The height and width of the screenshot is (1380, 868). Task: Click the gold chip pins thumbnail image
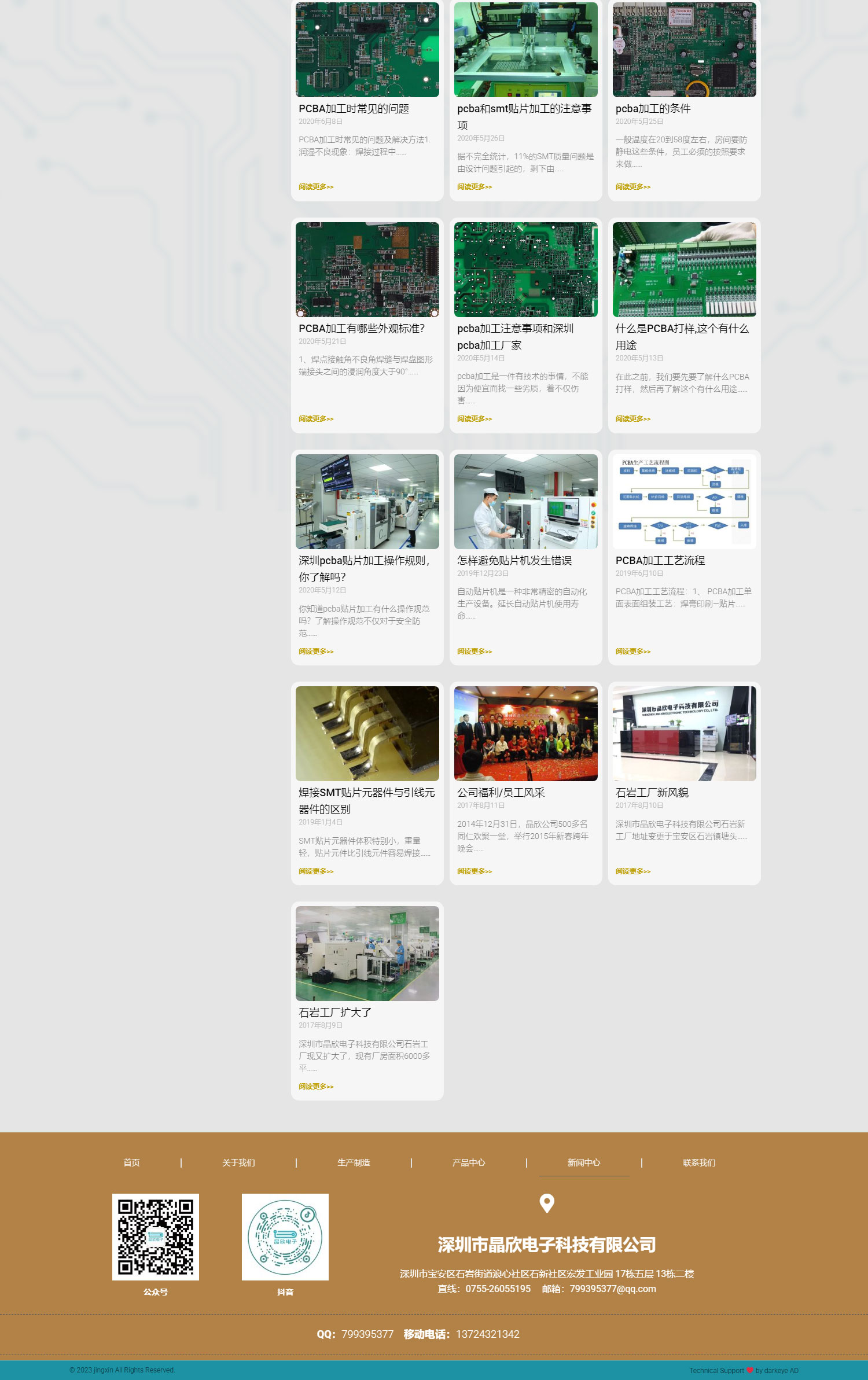tap(367, 734)
